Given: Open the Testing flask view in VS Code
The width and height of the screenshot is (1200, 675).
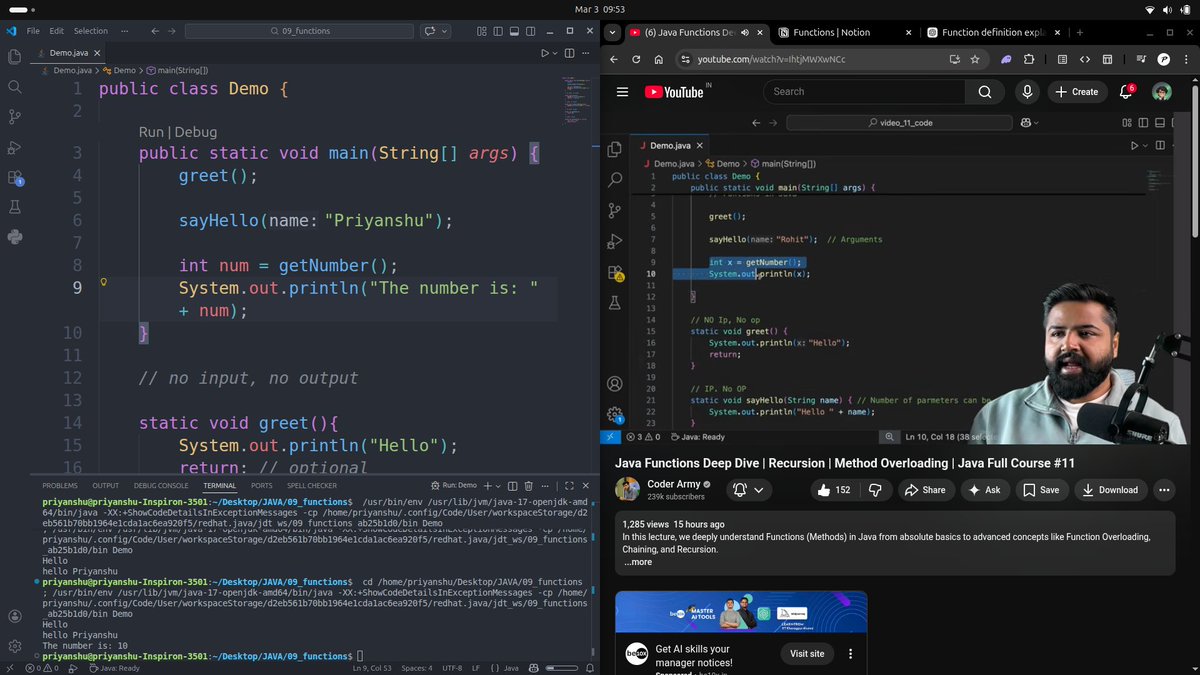Looking at the screenshot, I should 14,208.
